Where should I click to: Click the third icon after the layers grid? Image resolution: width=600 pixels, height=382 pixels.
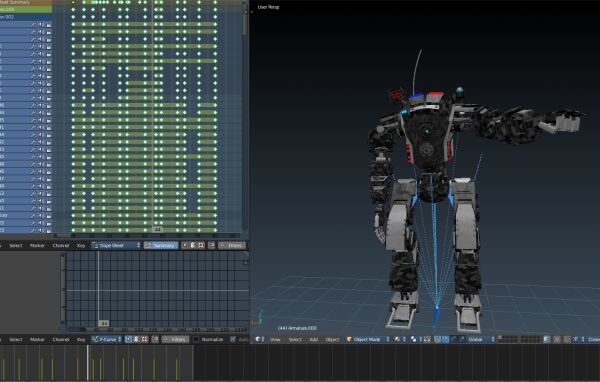(x=567, y=340)
